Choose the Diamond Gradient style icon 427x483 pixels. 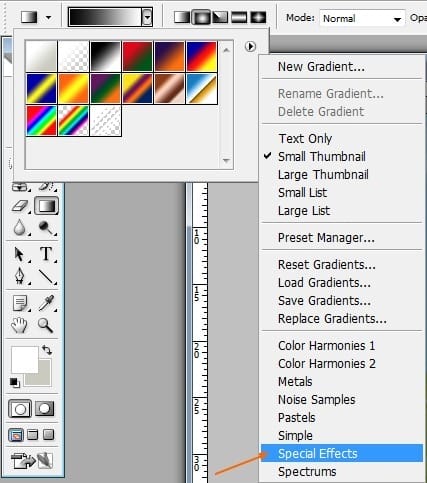tap(259, 17)
